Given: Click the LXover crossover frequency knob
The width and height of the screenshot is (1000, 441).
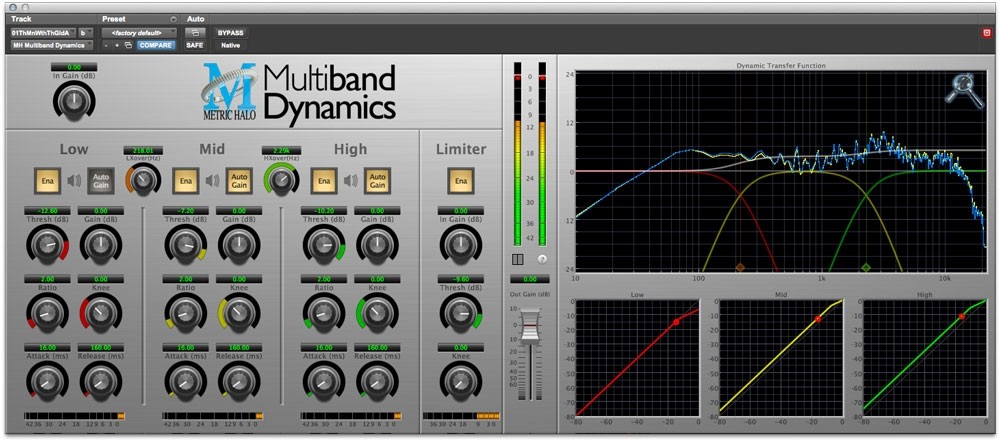Looking at the screenshot, I should pos(143,179).
